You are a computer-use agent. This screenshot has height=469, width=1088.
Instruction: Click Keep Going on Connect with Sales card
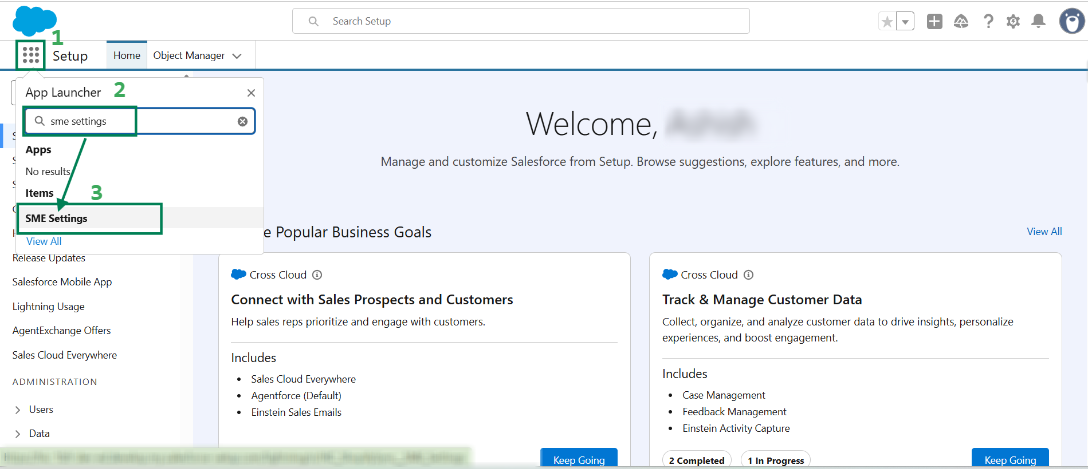pos(579,459)
